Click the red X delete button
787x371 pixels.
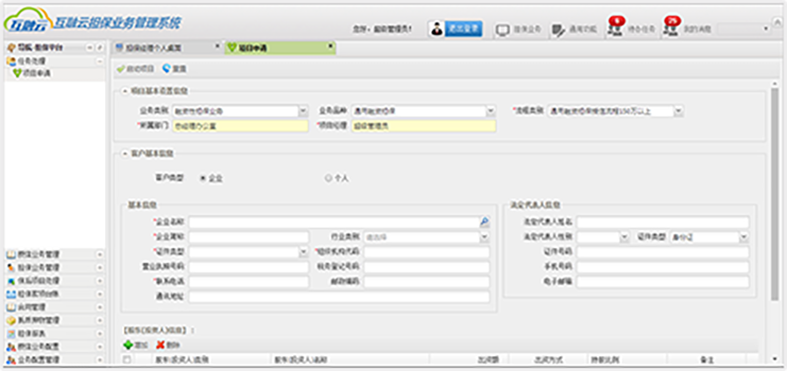[168, 345]
